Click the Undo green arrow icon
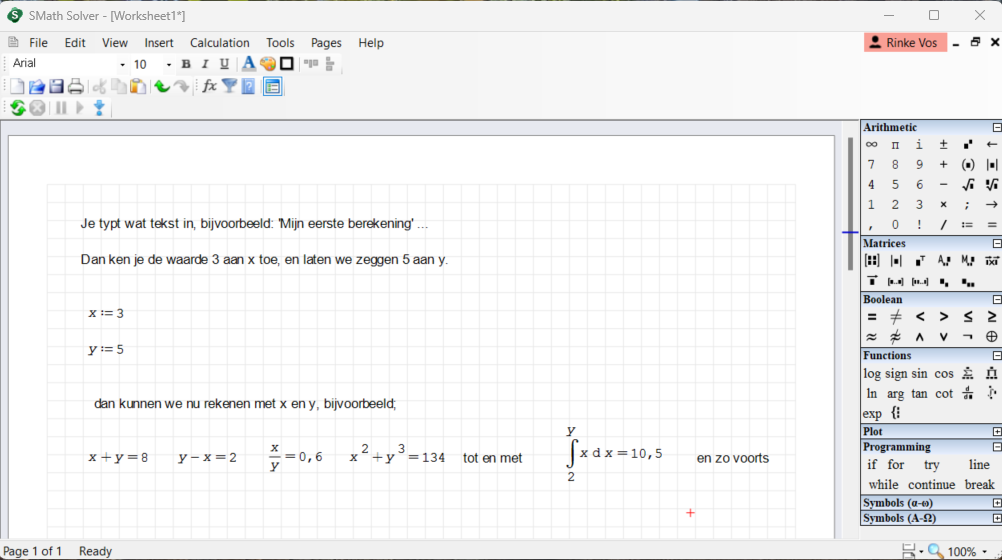This screenshot has height=560, width=1002. (x=161, y=87)
